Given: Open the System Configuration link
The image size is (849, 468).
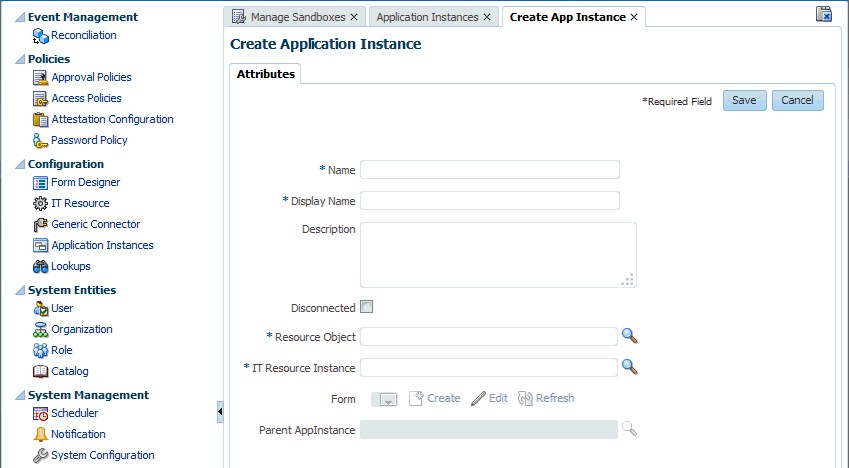Looking at the screenshot, I should 103,456.
